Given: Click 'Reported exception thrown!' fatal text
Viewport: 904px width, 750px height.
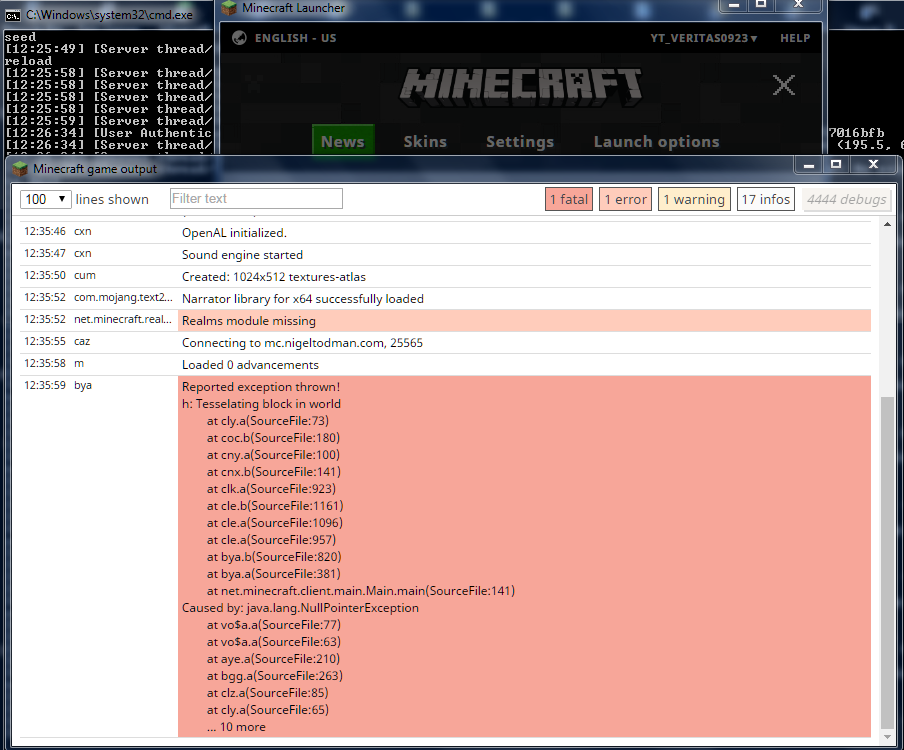Looking at the screenshot, I should click(x=261, y=387).
